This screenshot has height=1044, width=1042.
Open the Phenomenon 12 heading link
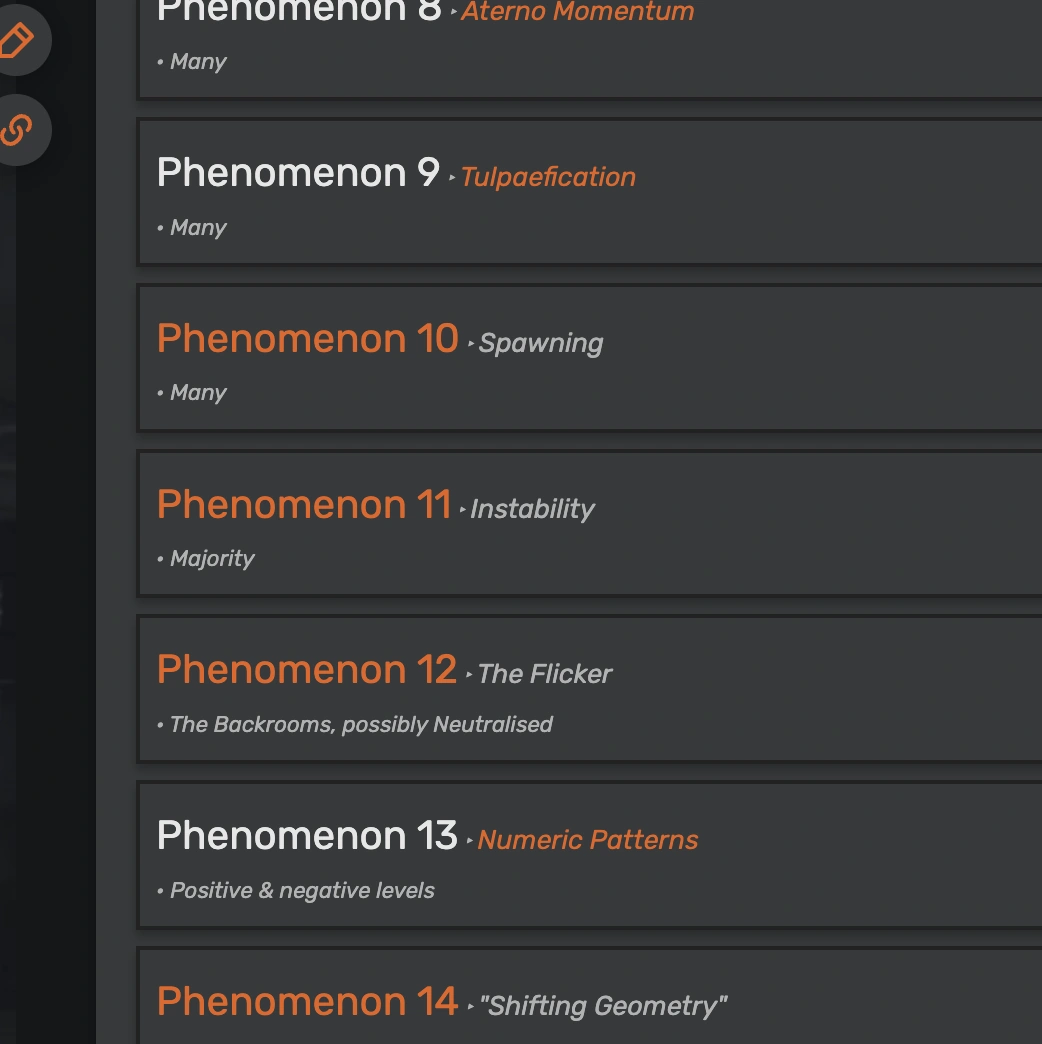306,670
